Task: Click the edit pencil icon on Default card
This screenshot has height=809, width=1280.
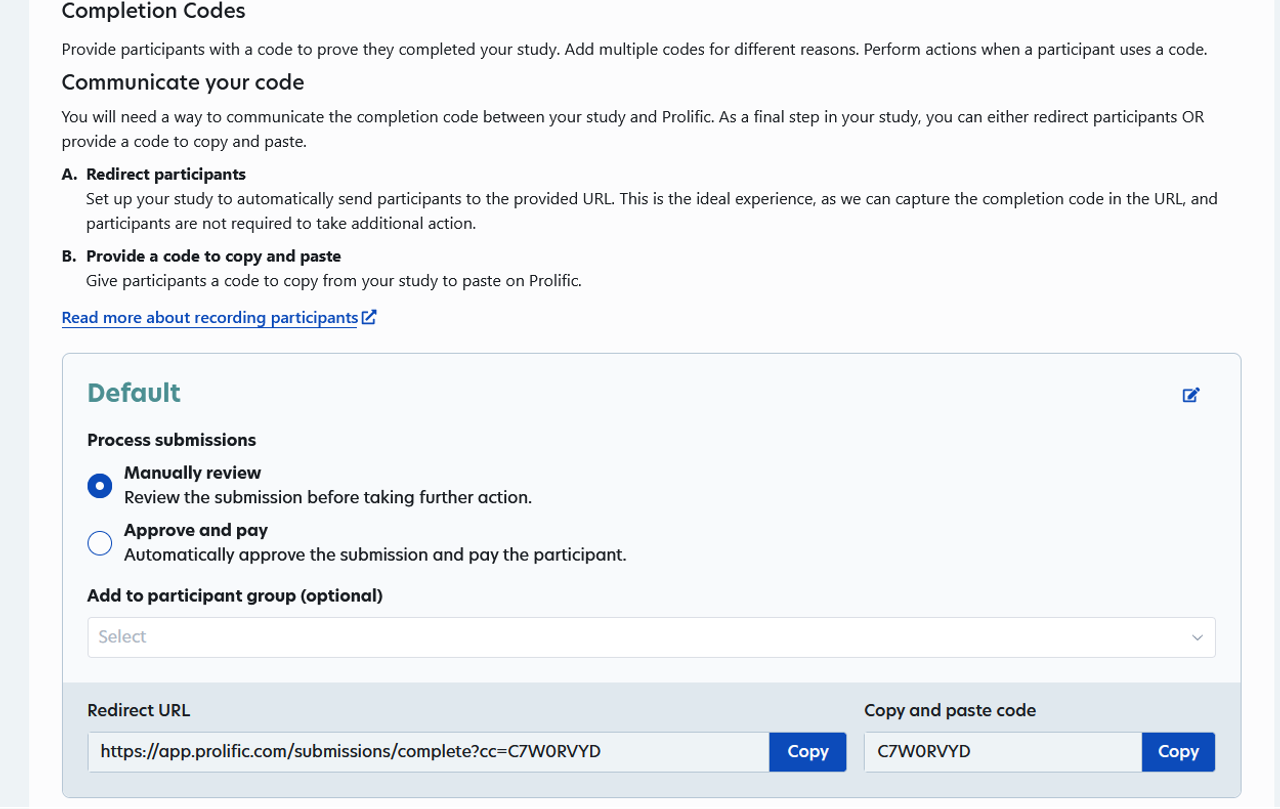Action: tap(1190, 395)
